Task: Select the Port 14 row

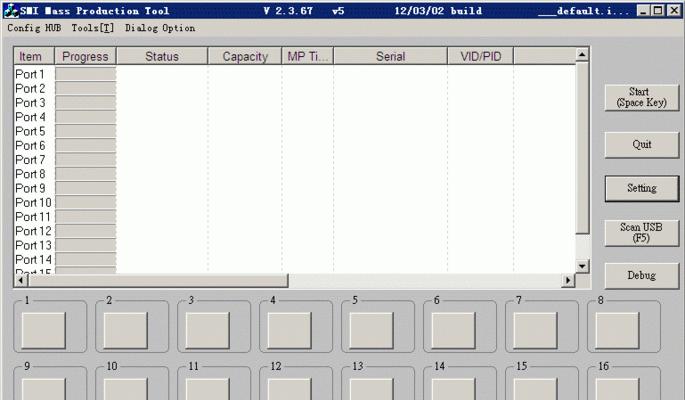Action: click(295, 260)
